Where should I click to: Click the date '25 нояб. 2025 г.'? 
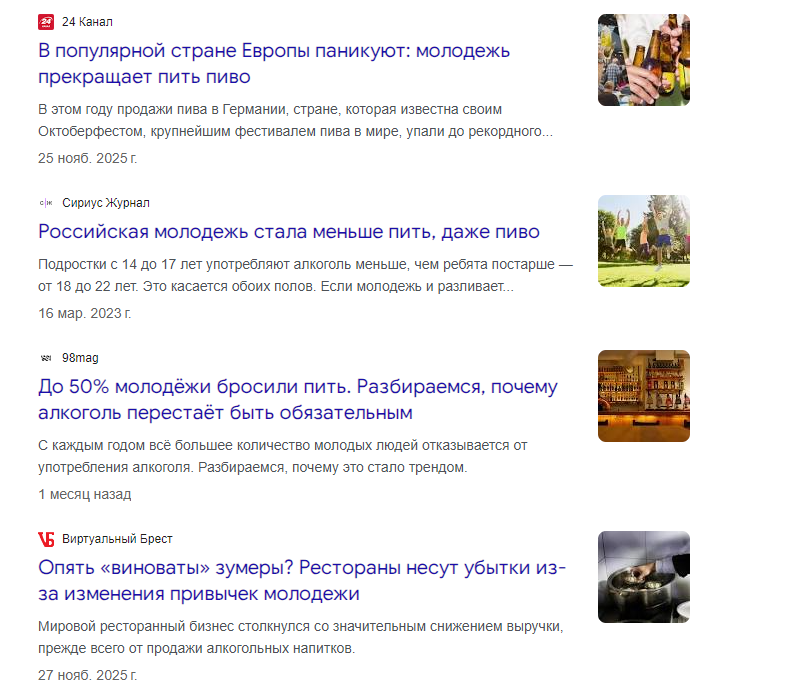[87, 159]
